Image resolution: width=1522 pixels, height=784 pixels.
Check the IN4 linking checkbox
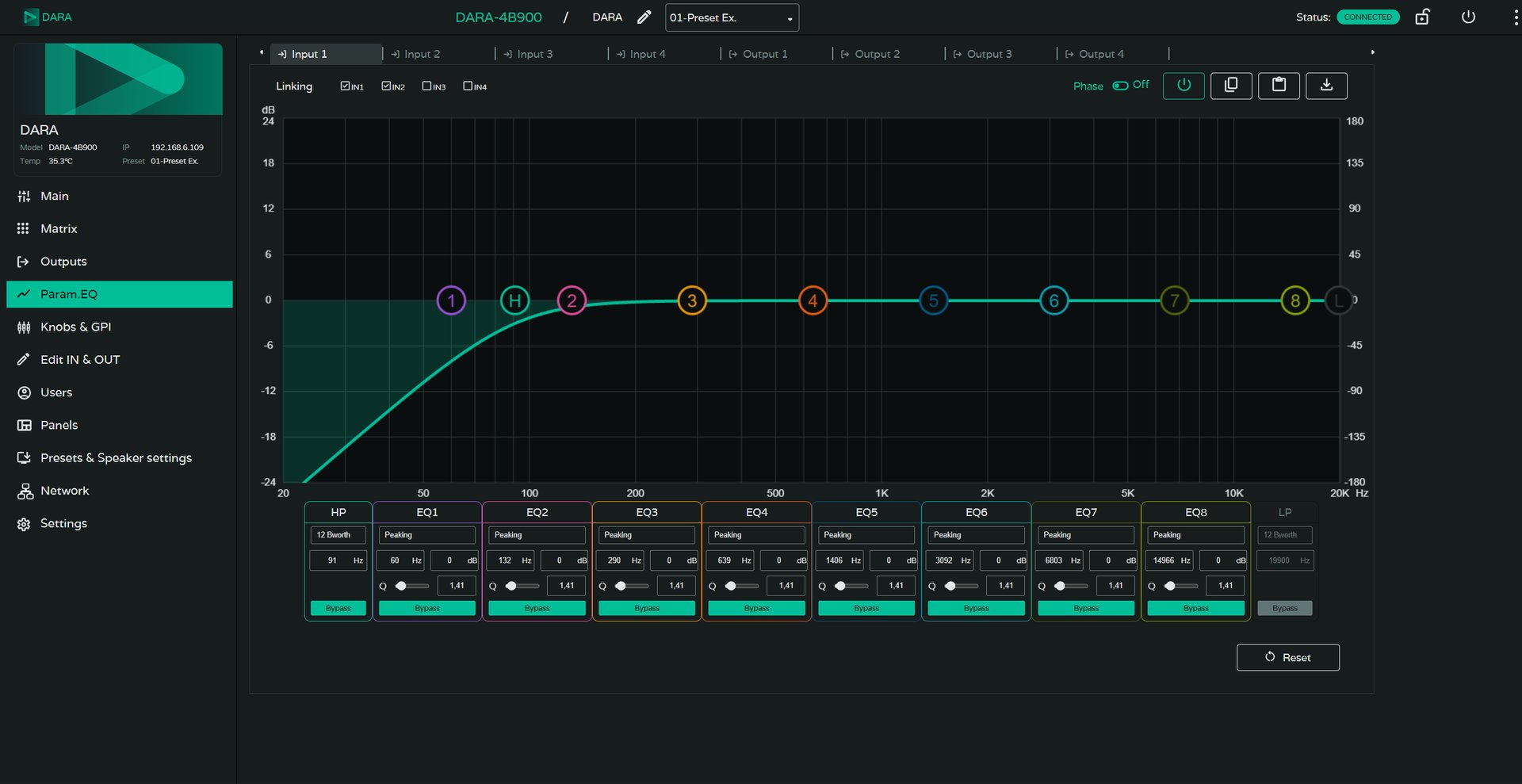(x=468, y=86)
